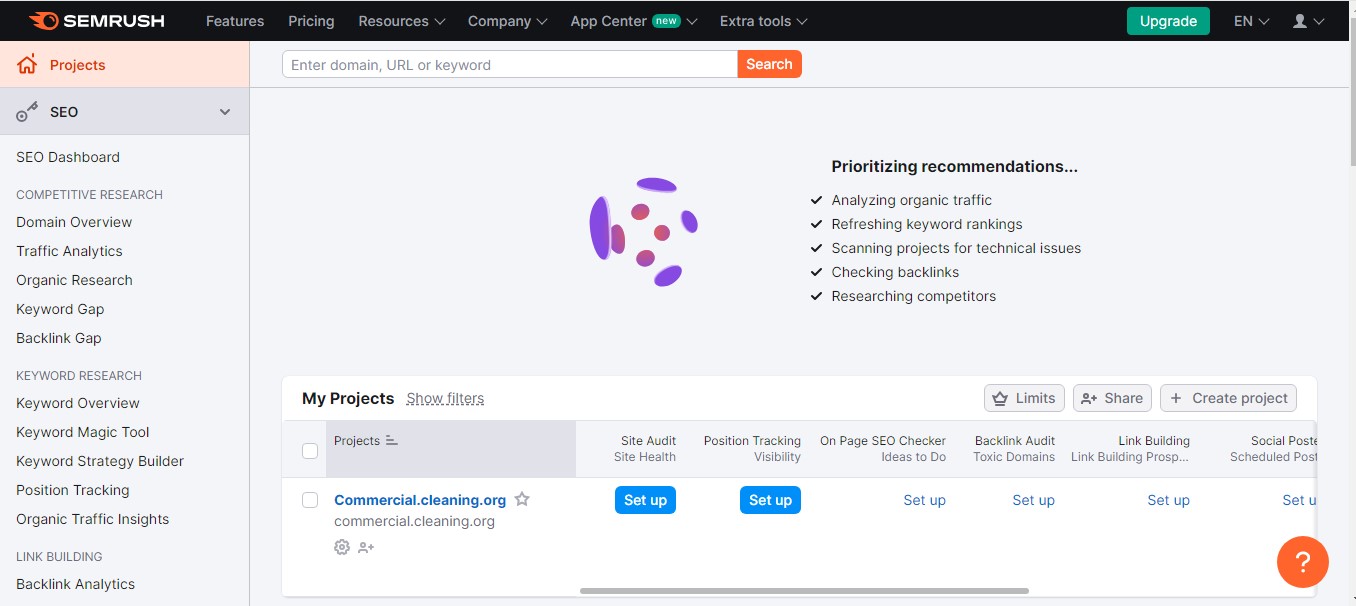Open Domain Overview in sidebar

74,222
